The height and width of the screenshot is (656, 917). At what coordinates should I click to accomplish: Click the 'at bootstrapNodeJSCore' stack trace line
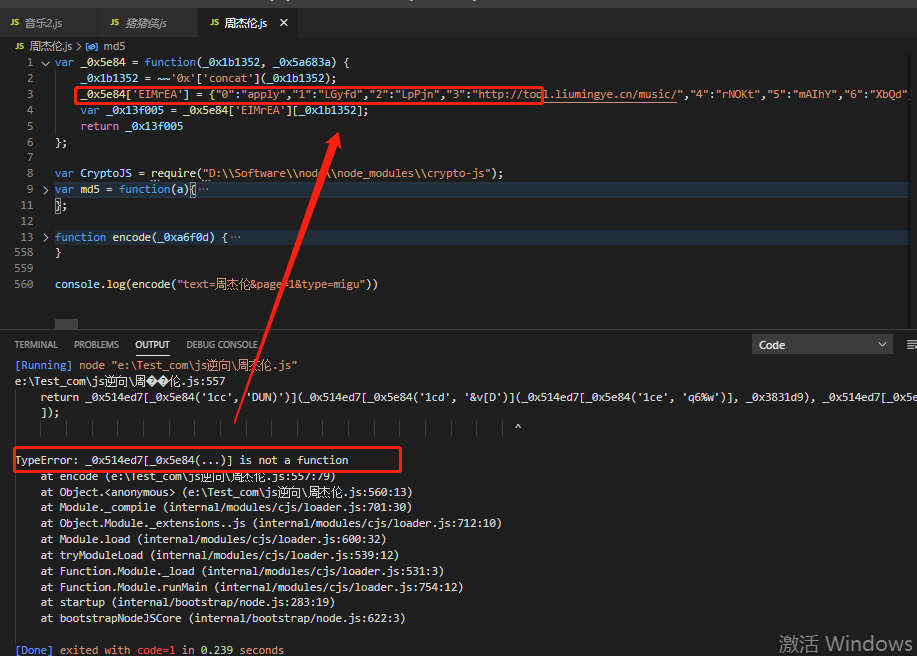point(223,618)
